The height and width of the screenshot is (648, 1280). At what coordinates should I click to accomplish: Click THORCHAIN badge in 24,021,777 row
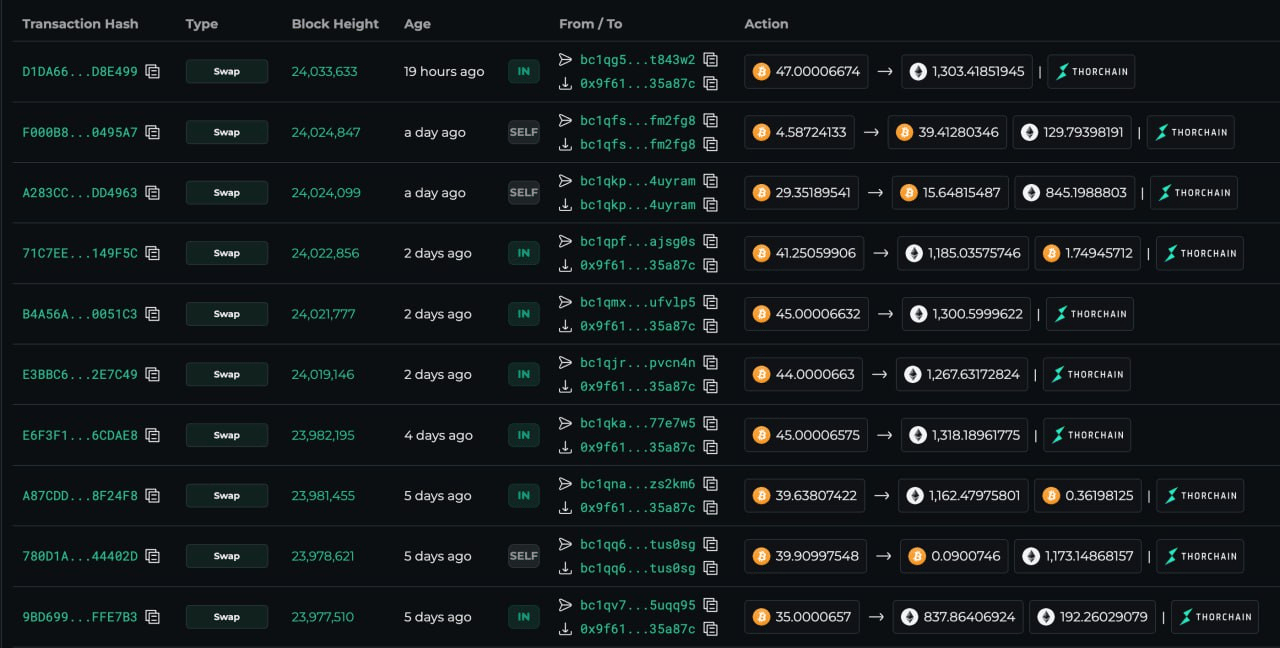1090,314
